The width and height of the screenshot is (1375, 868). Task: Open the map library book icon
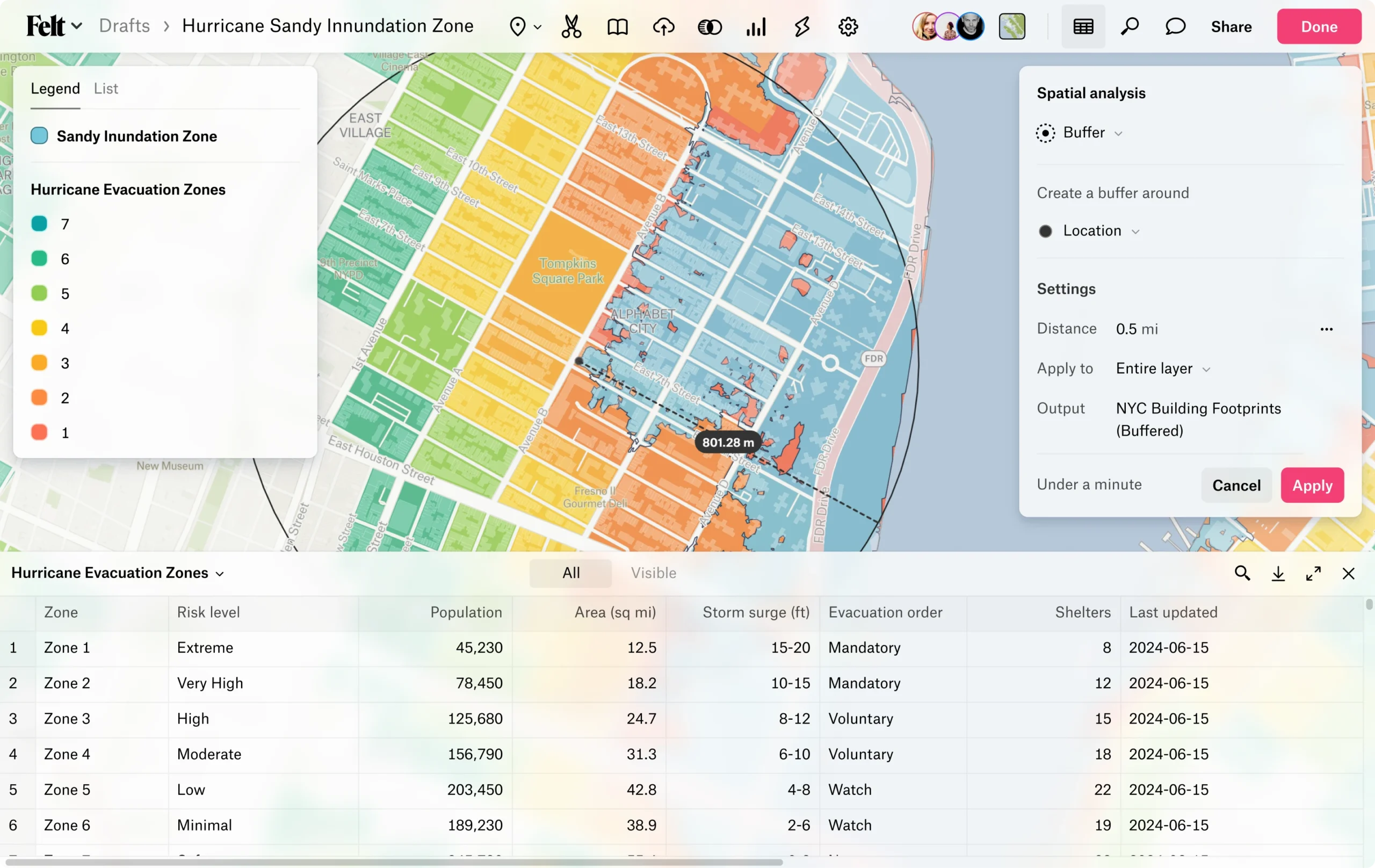pyautogui.click(x=617, y=27)
